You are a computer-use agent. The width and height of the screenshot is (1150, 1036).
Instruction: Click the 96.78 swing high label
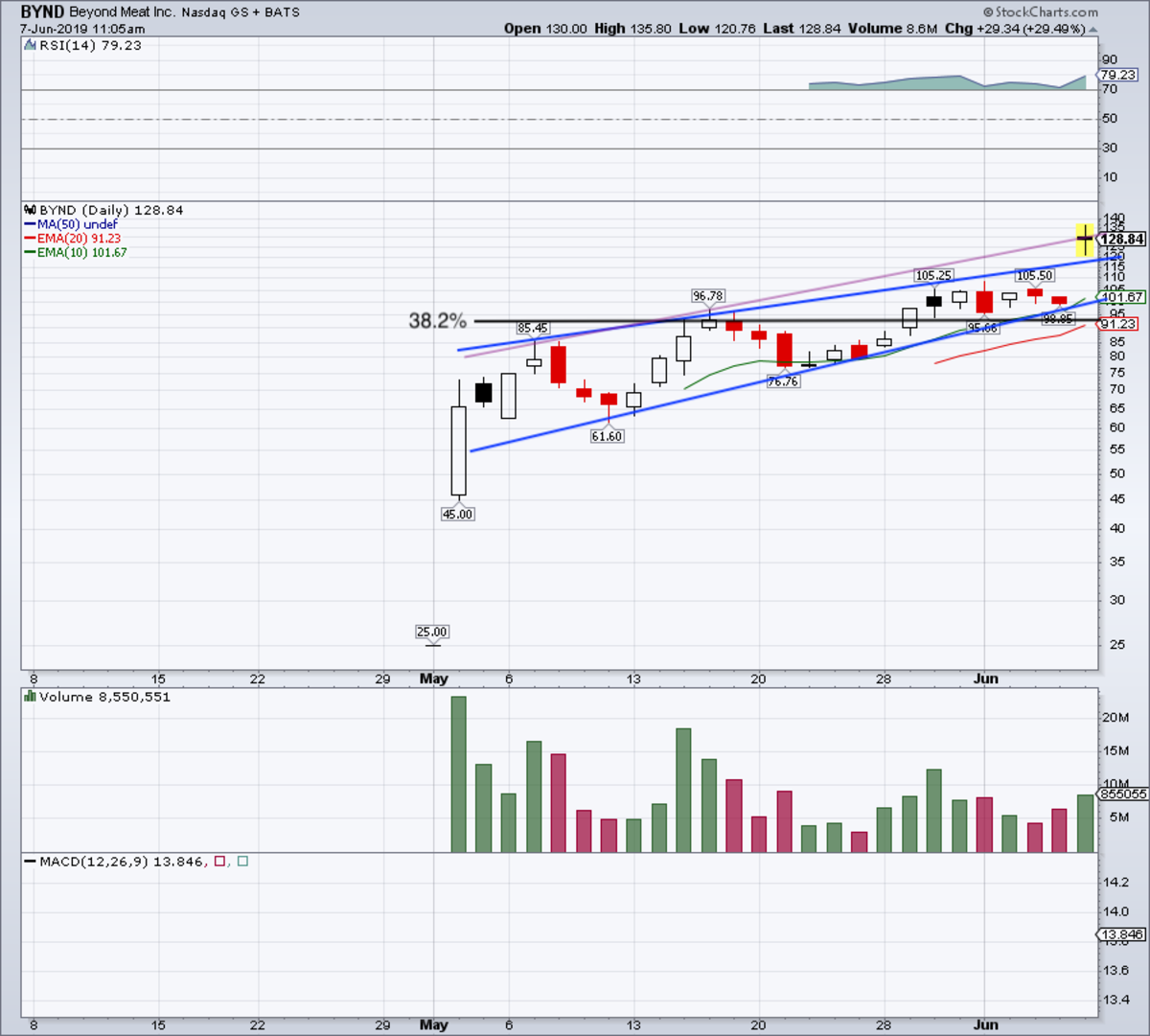point(707,296)
